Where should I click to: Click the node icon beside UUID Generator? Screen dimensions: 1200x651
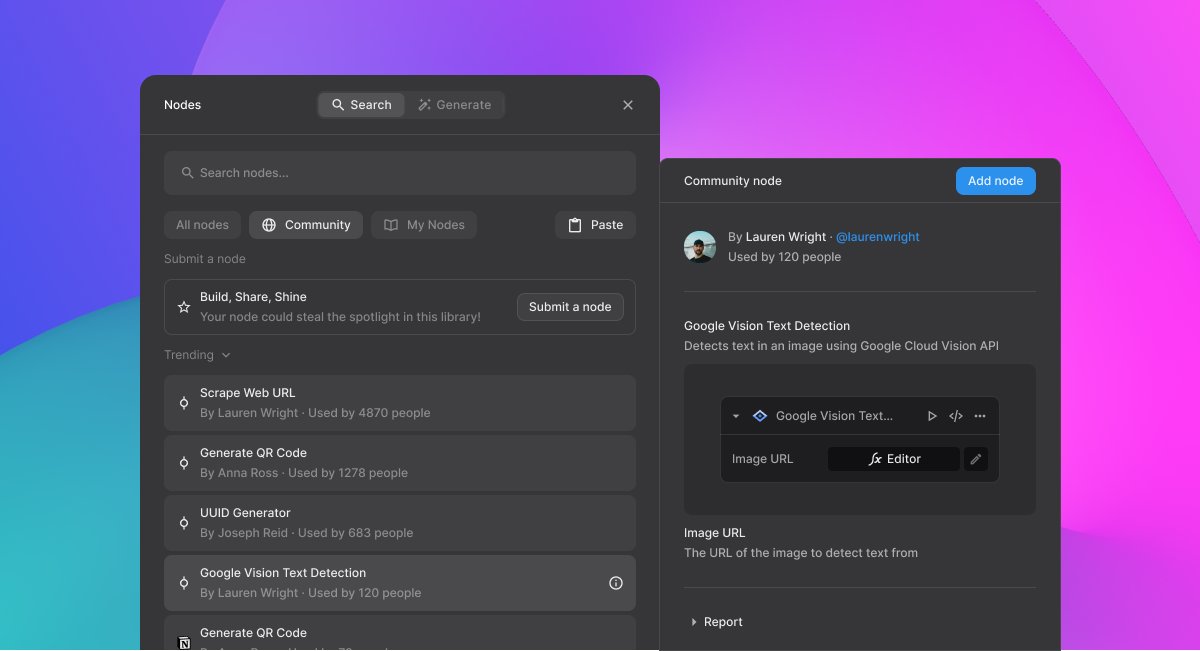click(184, 523)
